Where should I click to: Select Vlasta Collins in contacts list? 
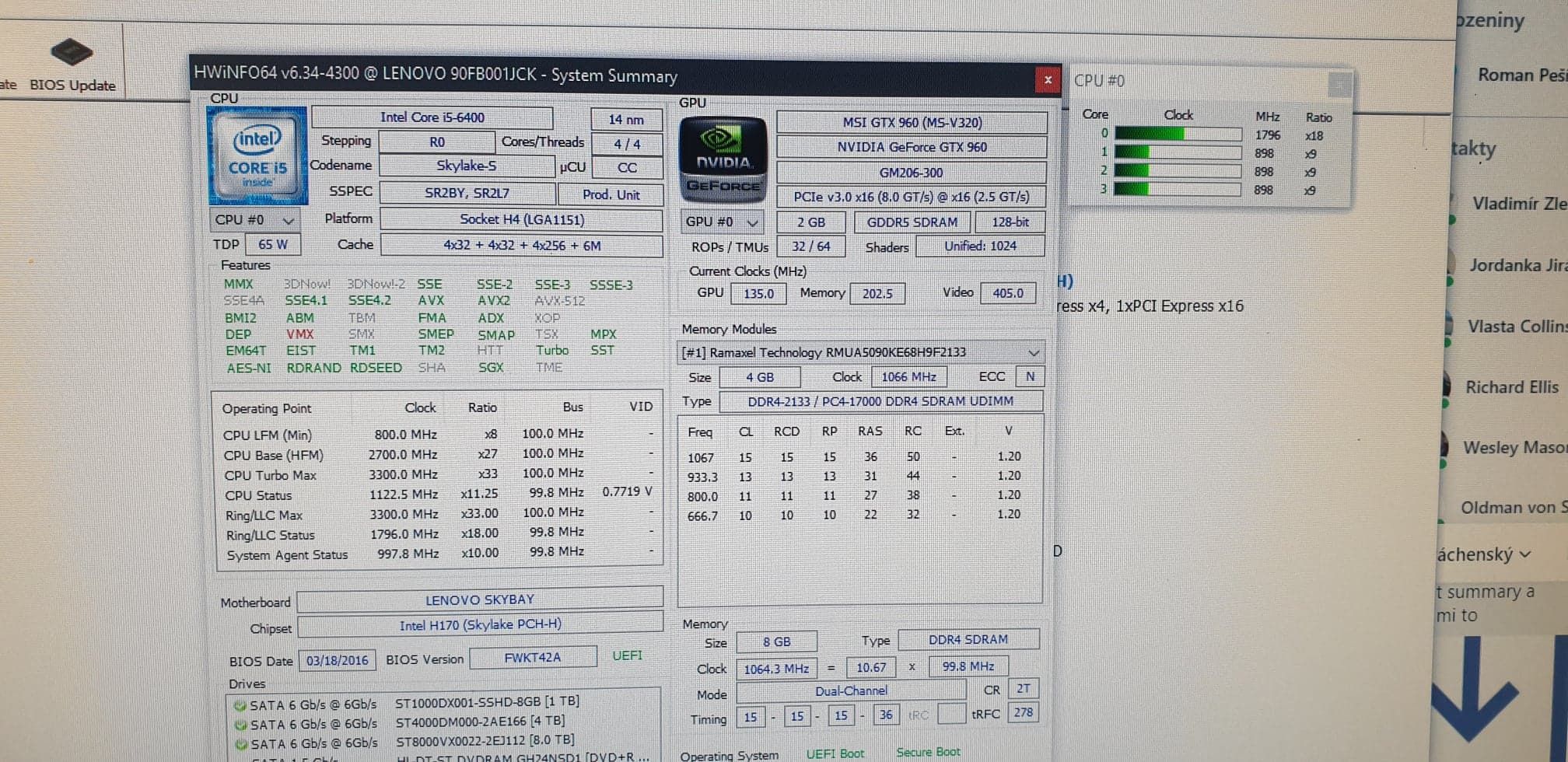[1515, 327]
